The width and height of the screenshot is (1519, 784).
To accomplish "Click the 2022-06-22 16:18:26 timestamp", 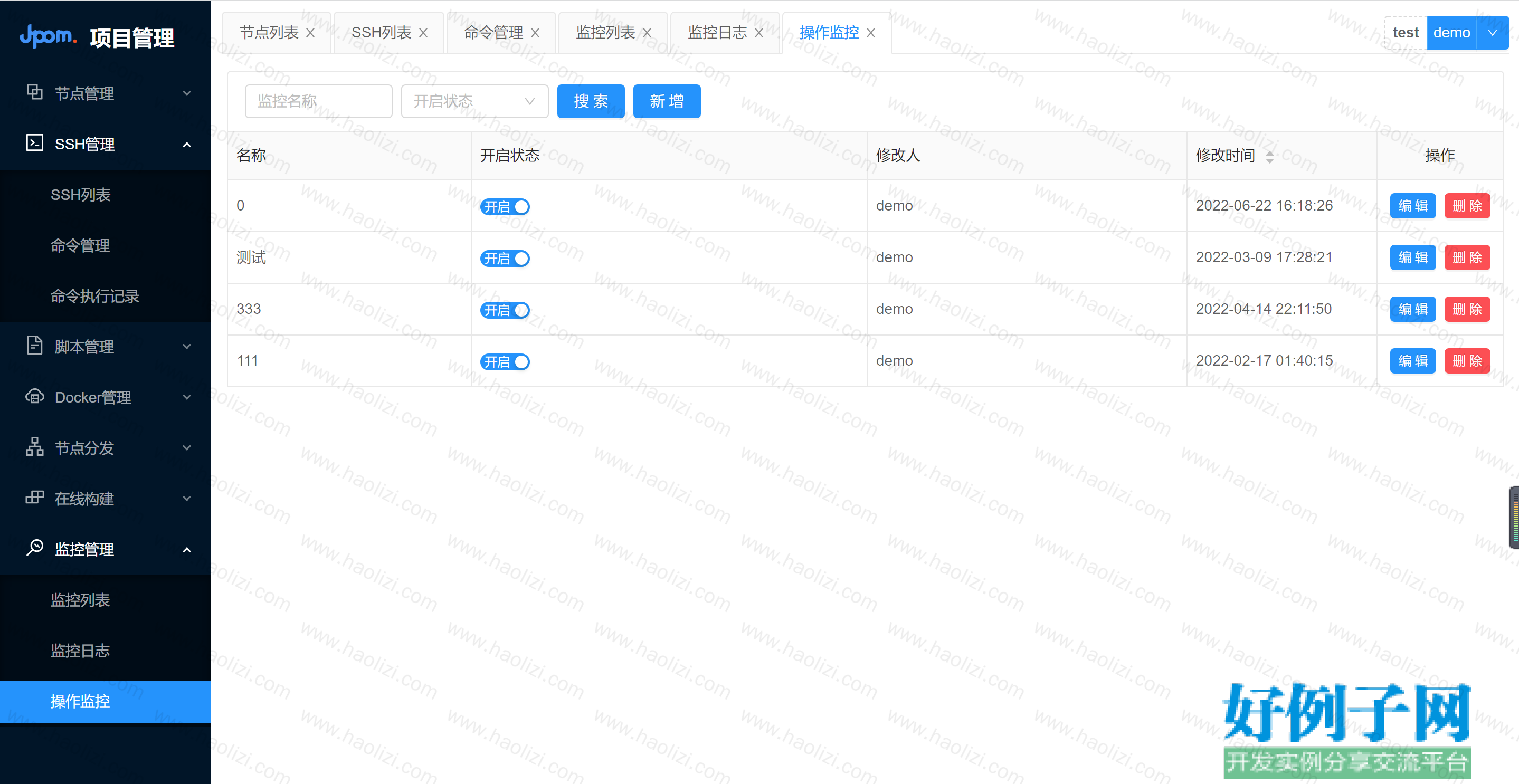I will coord(1264,206).
